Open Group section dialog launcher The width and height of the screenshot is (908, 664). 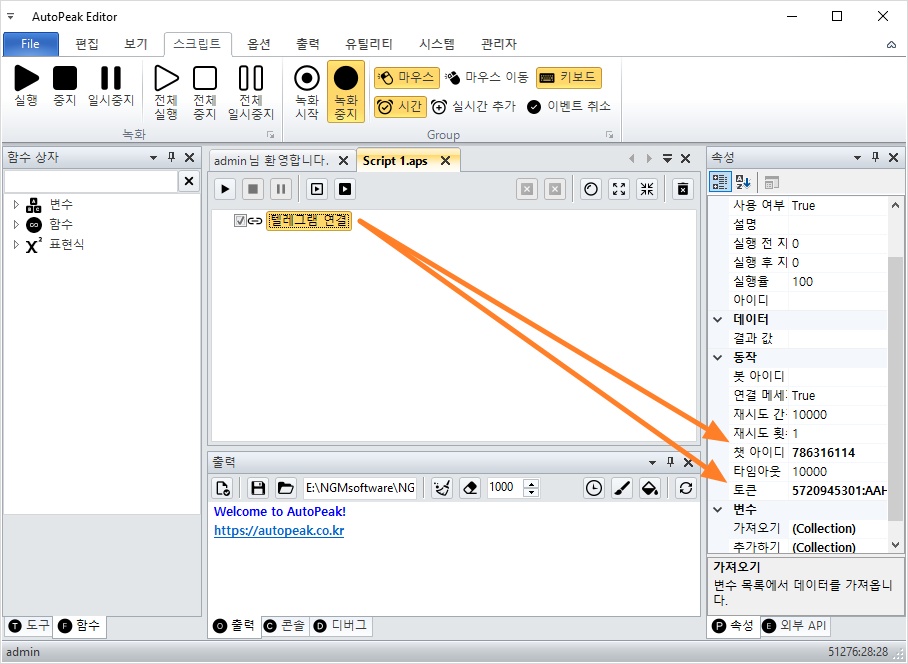609,134
